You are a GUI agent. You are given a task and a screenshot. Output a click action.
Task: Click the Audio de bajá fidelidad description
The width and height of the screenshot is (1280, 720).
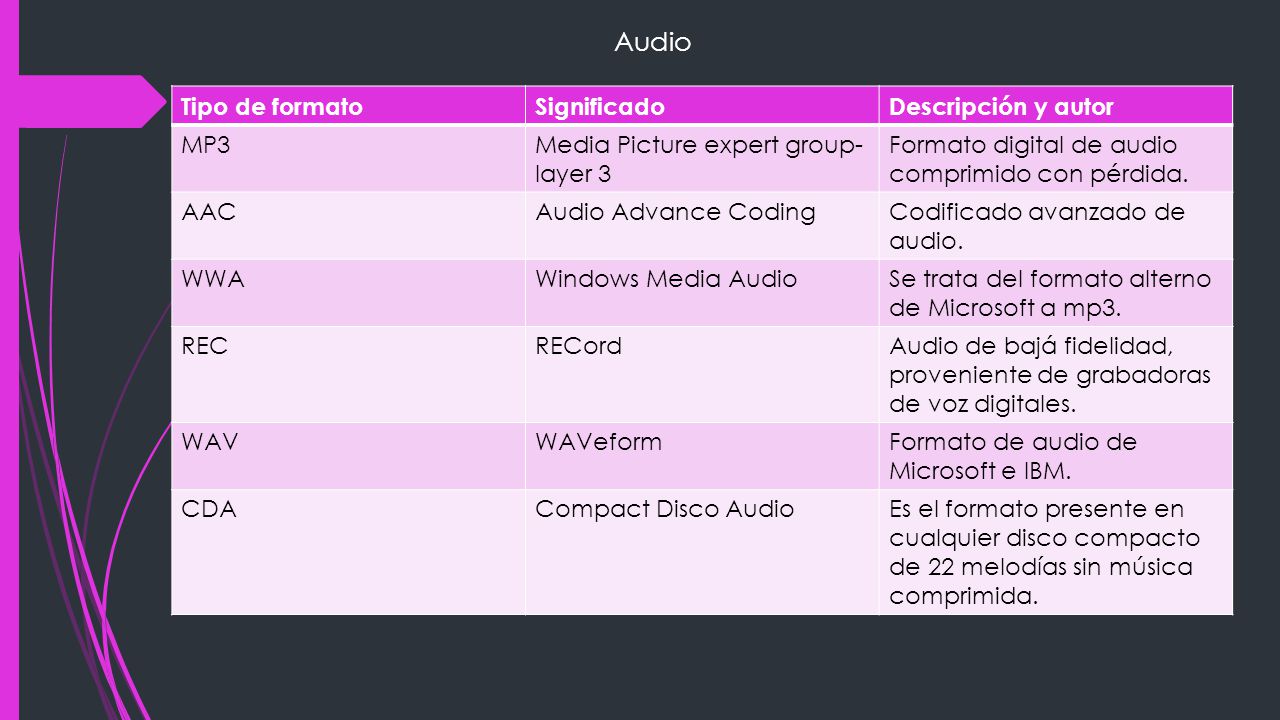pyautogui.click(x=1055, y=375)
